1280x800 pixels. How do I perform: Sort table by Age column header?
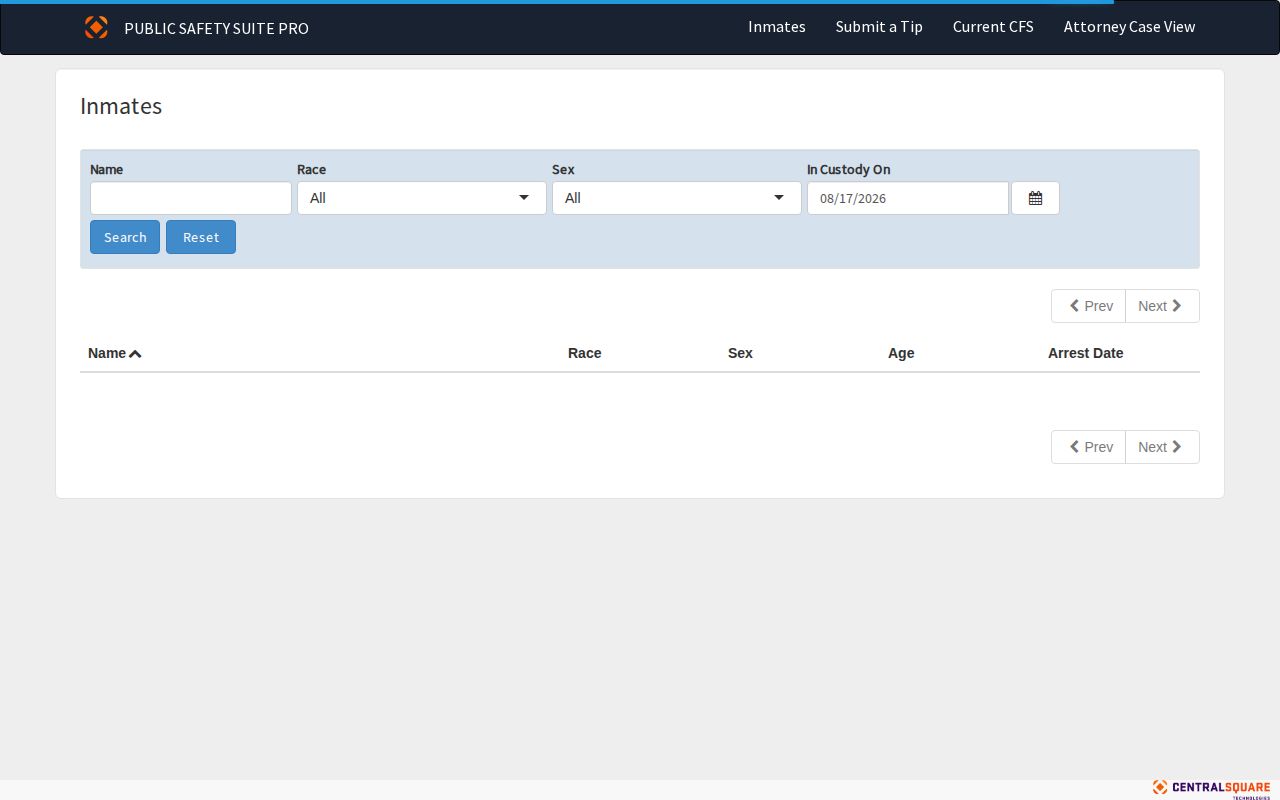(x=901, y=353)
